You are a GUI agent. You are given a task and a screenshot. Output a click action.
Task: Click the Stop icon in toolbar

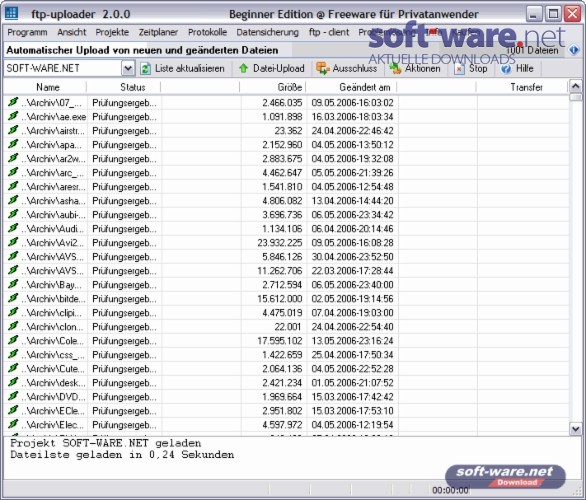pos(459,69)
